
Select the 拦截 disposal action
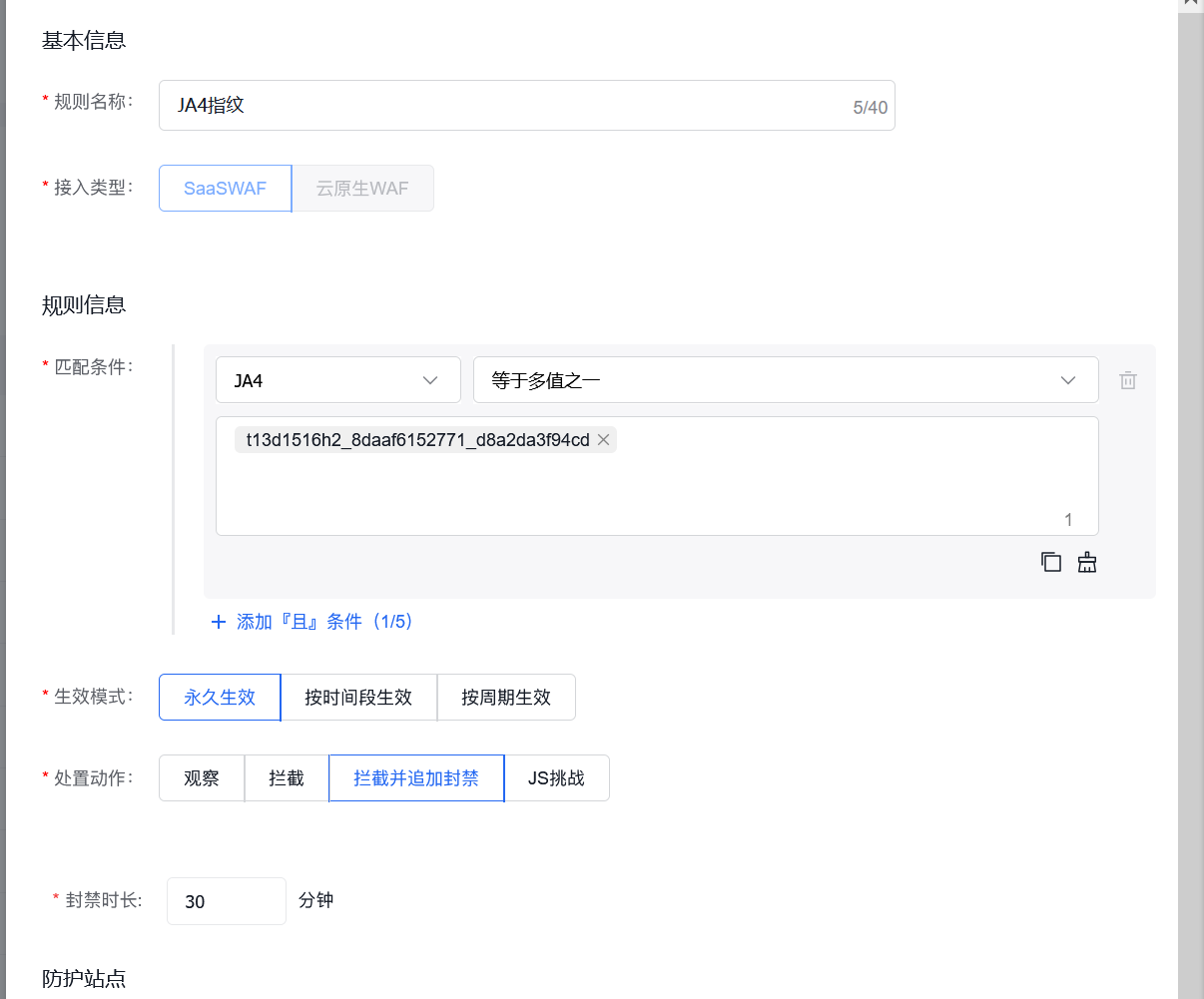tap(286, 777)
